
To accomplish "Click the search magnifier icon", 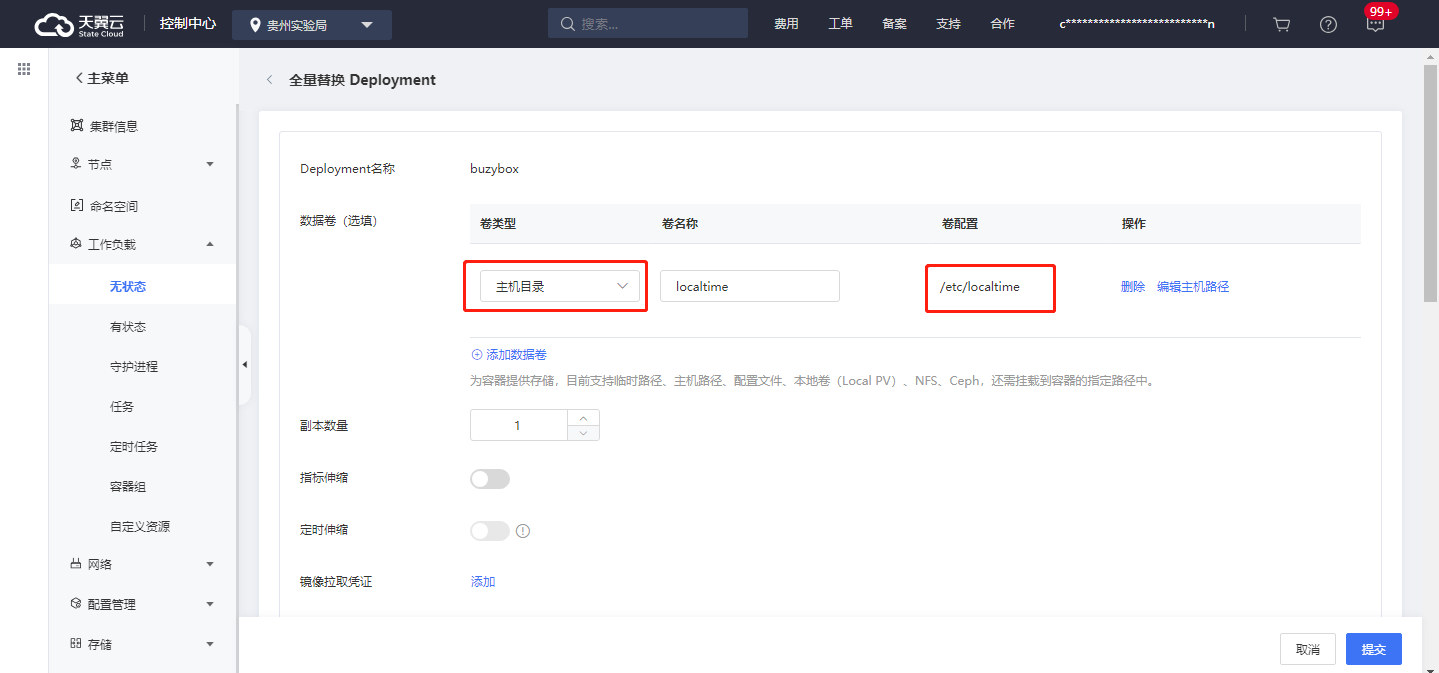I will (568, 24).
